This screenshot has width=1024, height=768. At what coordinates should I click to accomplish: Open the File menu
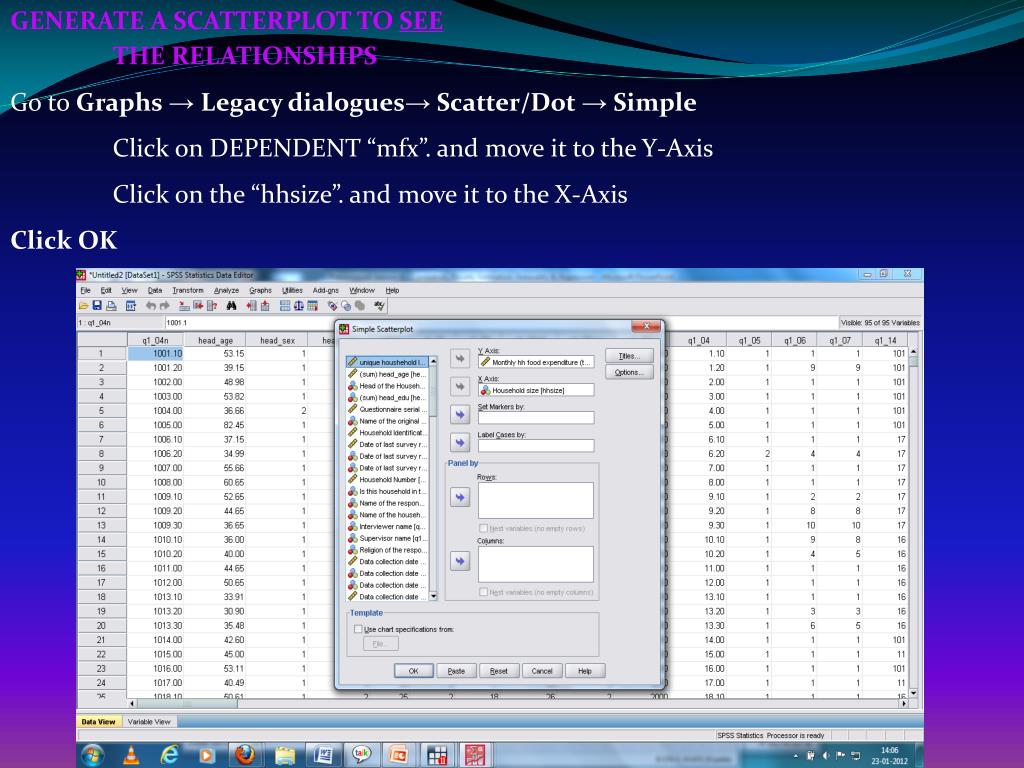coord(86,290)
